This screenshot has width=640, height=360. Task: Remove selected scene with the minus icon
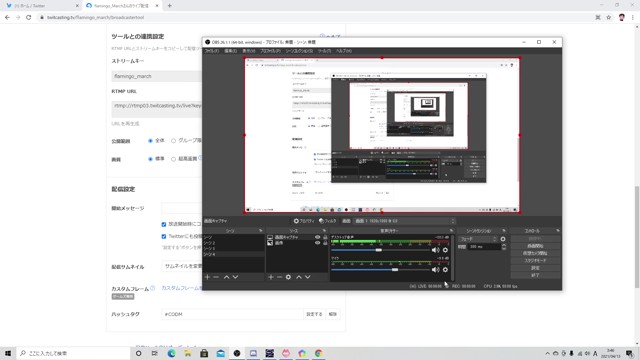(216, 277)
